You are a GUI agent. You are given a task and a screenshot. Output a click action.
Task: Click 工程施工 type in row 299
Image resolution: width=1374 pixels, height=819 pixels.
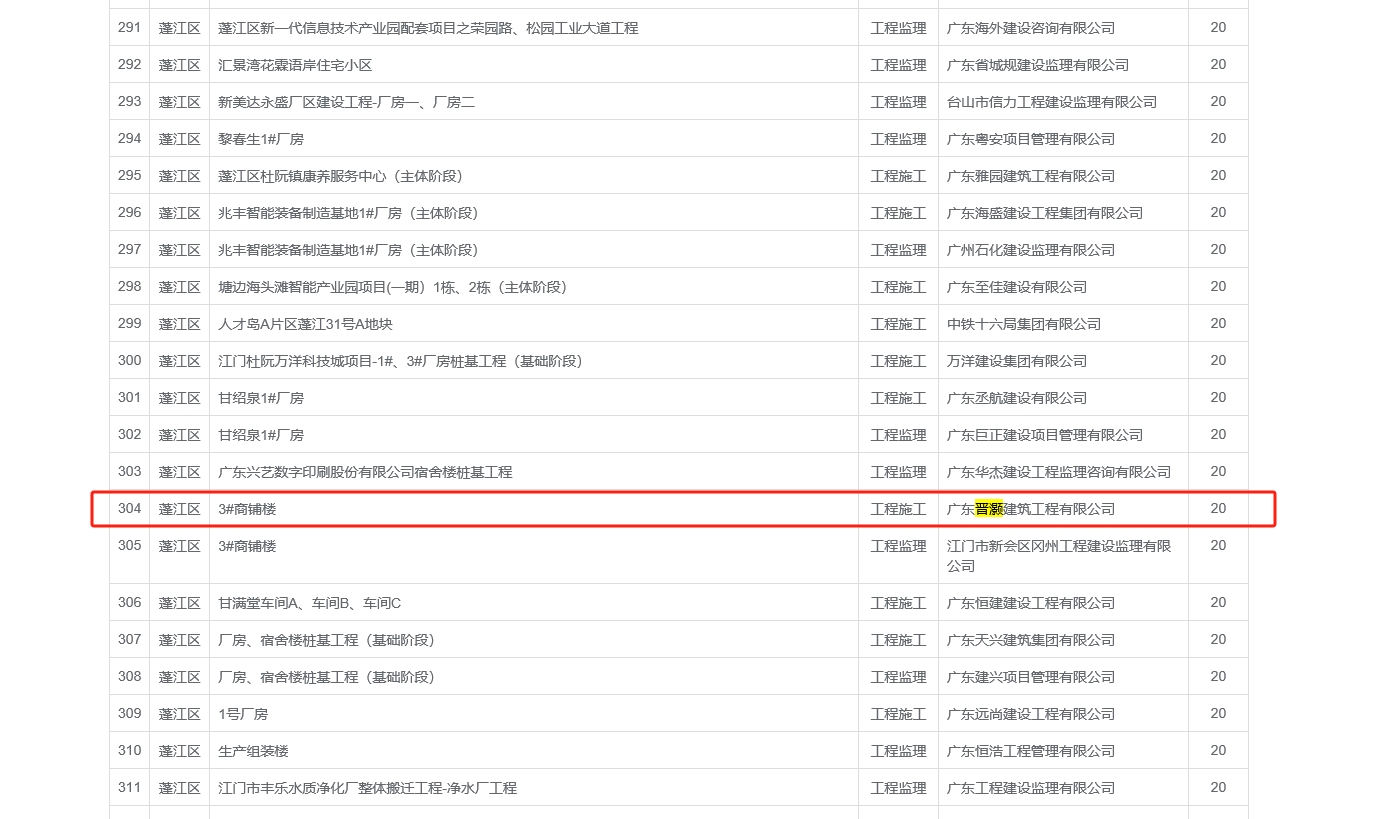pos(898,324)
